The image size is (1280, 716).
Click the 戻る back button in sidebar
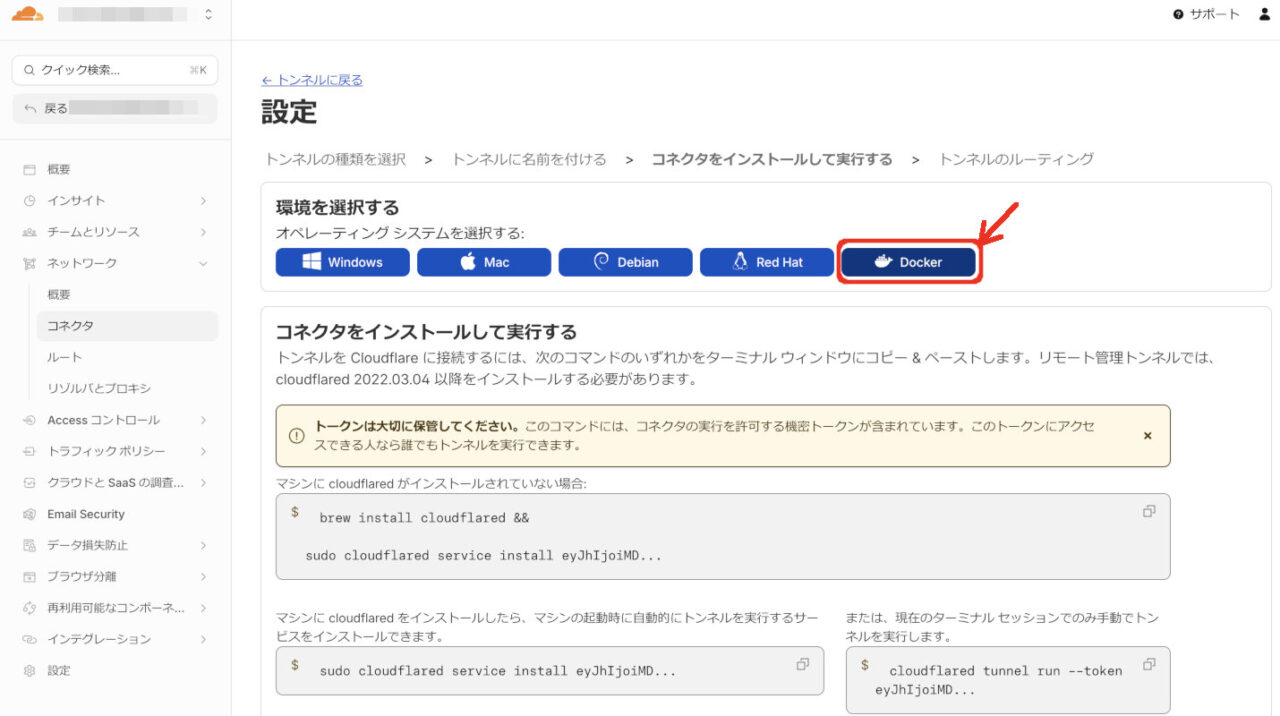tap(115, 108)
